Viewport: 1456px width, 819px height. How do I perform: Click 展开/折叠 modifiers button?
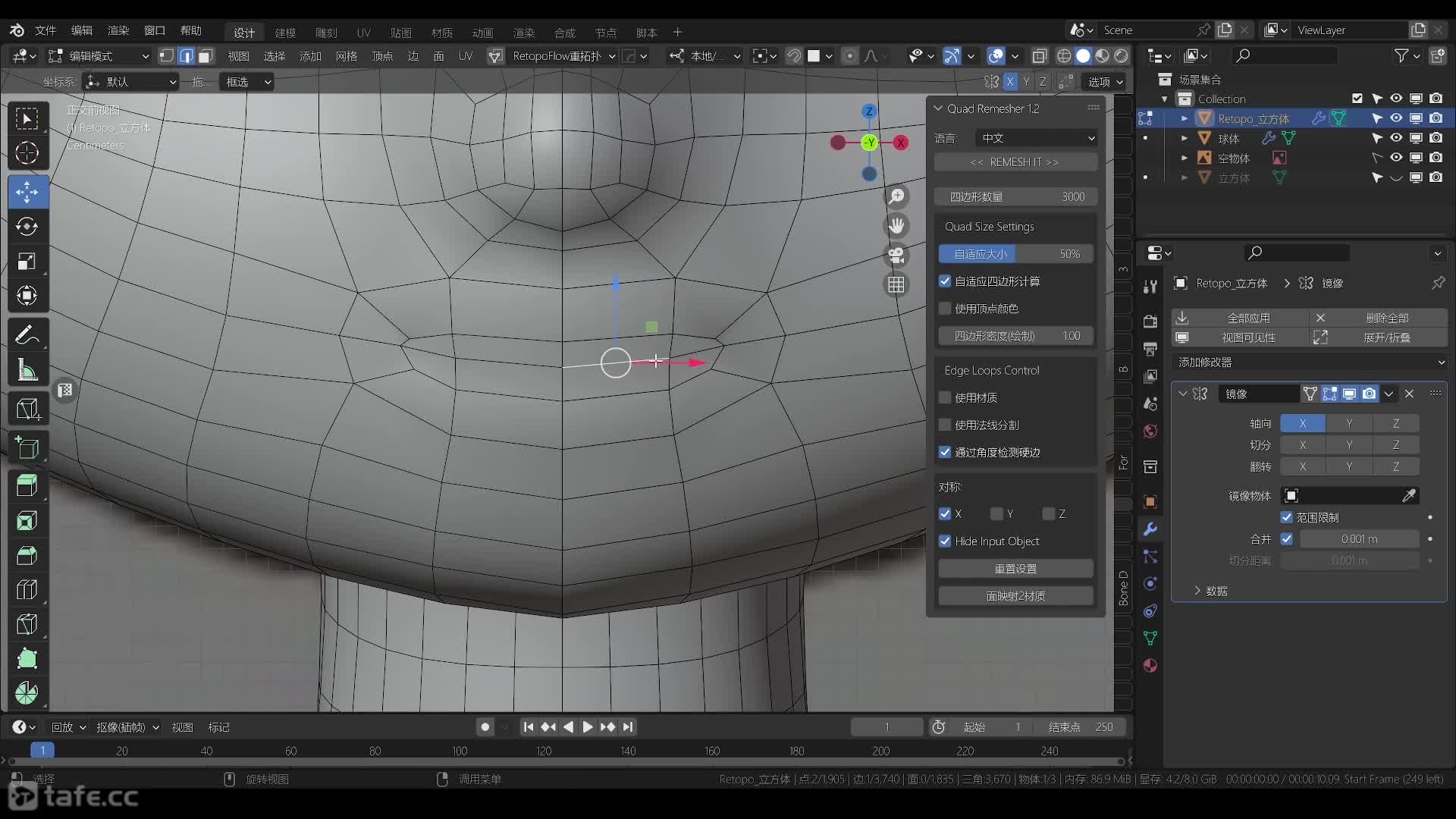[x=1379, y=337]
